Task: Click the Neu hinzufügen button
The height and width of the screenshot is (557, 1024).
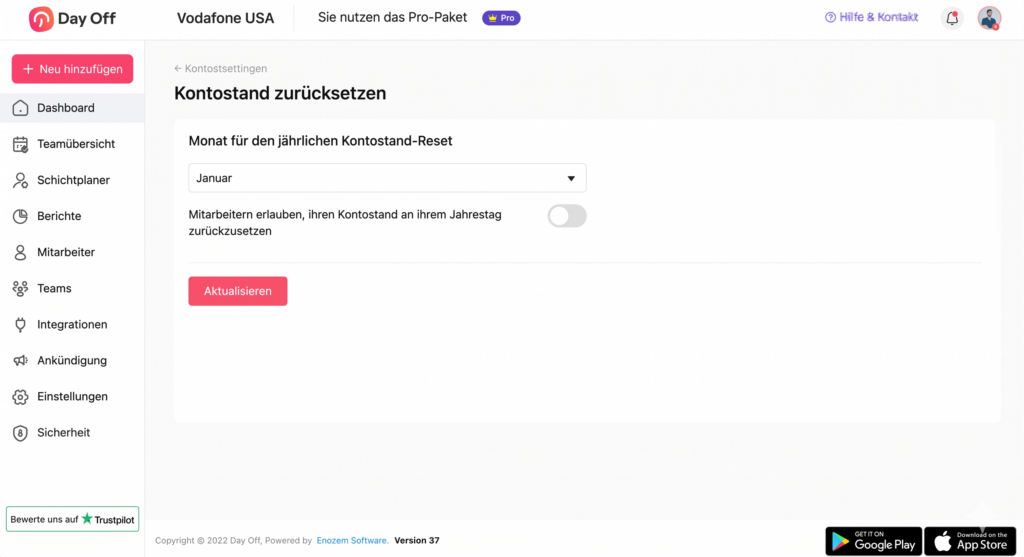Action: point(72,69)
